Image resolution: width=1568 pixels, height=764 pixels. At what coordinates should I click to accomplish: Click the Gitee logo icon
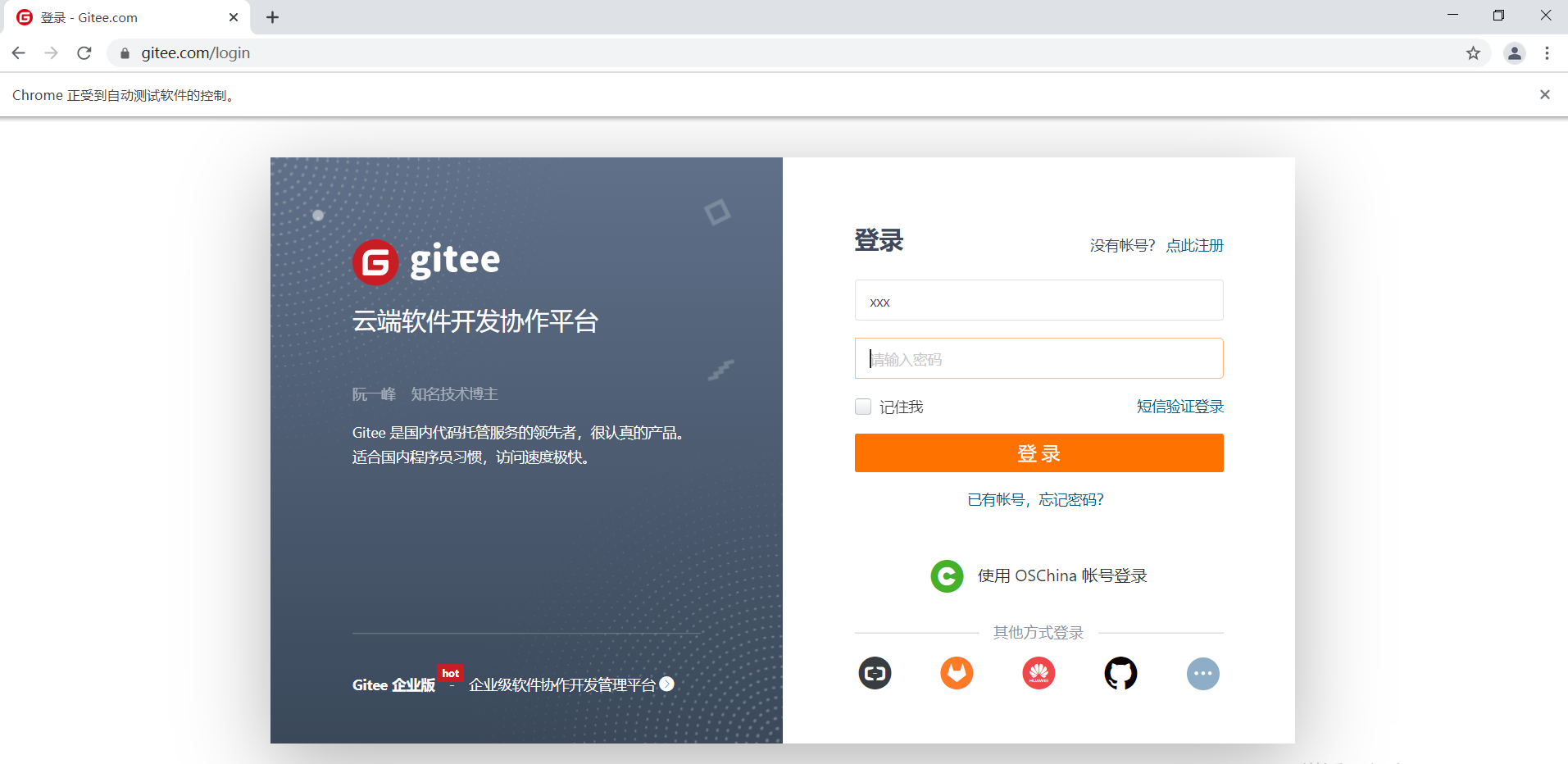pos(375,262)
